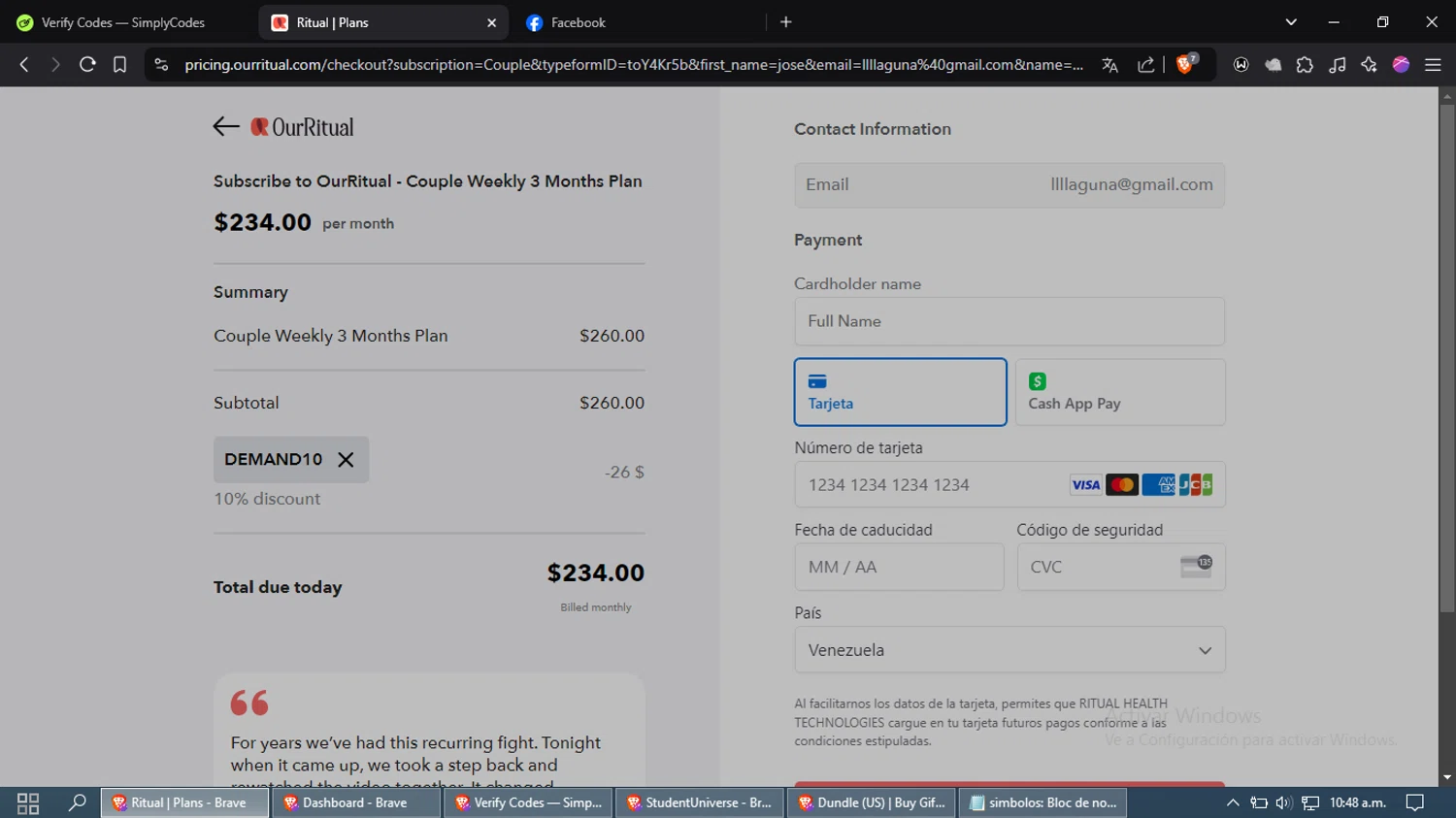Screen dimensions: 1456x818
Task: Click the Mastercard logo
Action: pyautogui.click(x=1122, y=485)
